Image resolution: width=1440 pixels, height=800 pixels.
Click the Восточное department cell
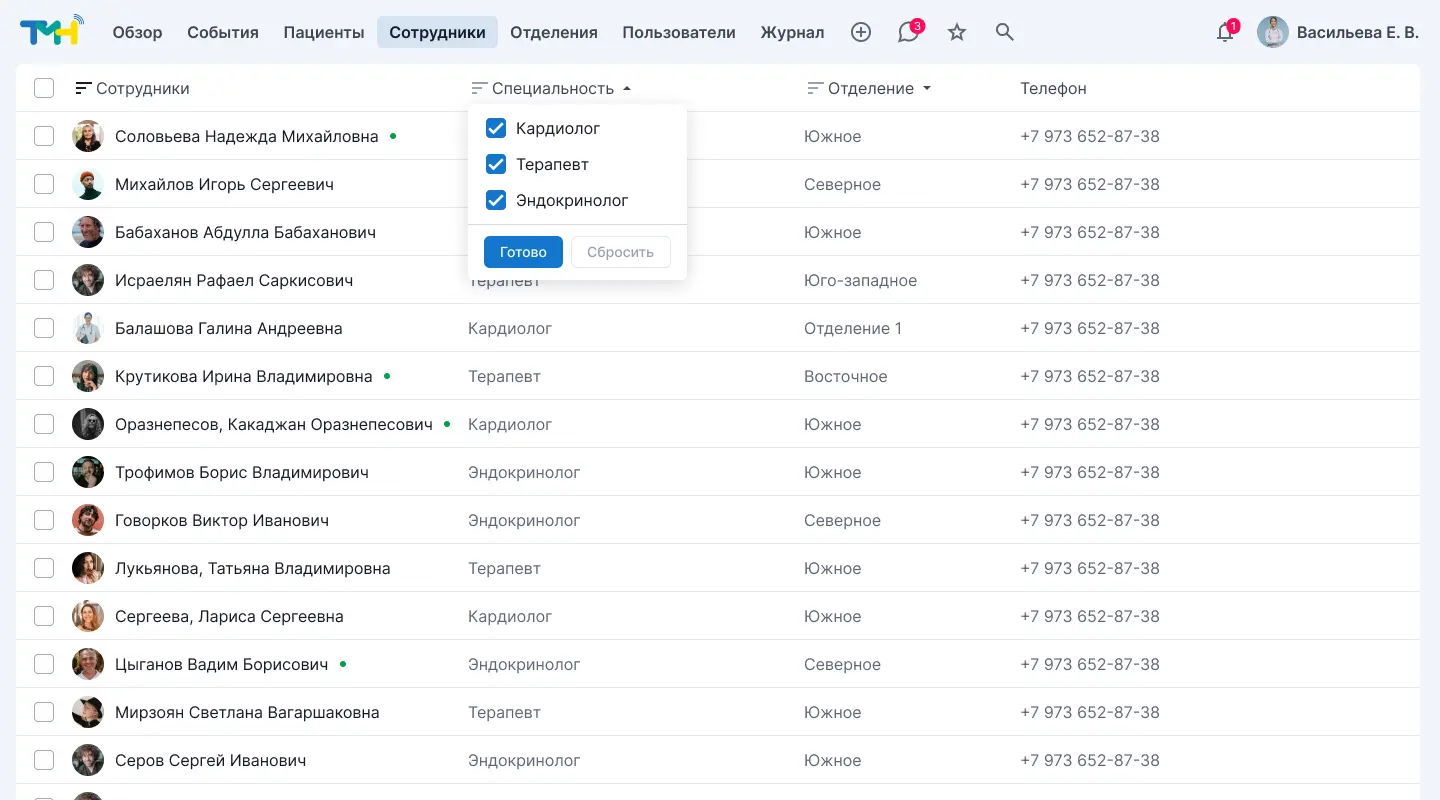coord(846,376)
